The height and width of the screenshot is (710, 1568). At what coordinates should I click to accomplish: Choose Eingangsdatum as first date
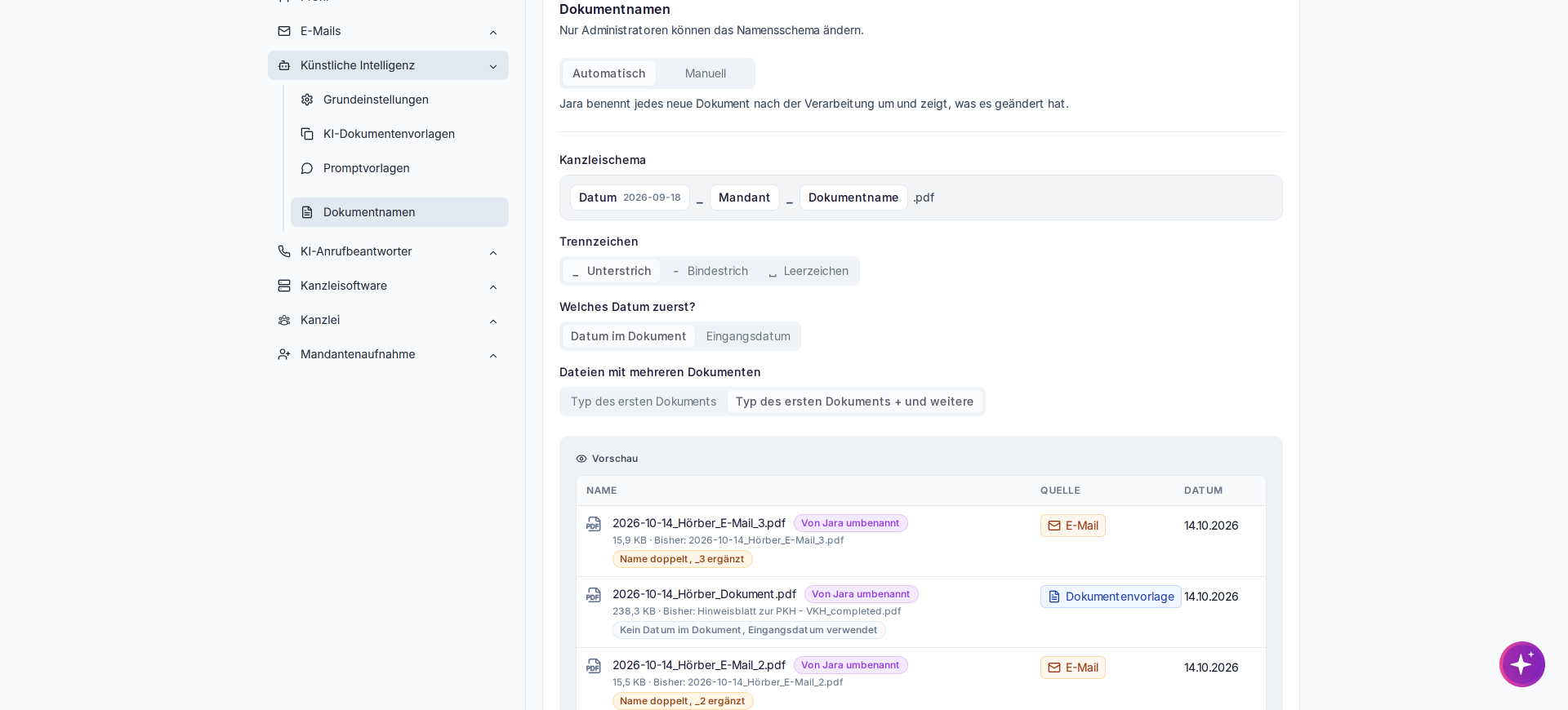tap(748, 336)
